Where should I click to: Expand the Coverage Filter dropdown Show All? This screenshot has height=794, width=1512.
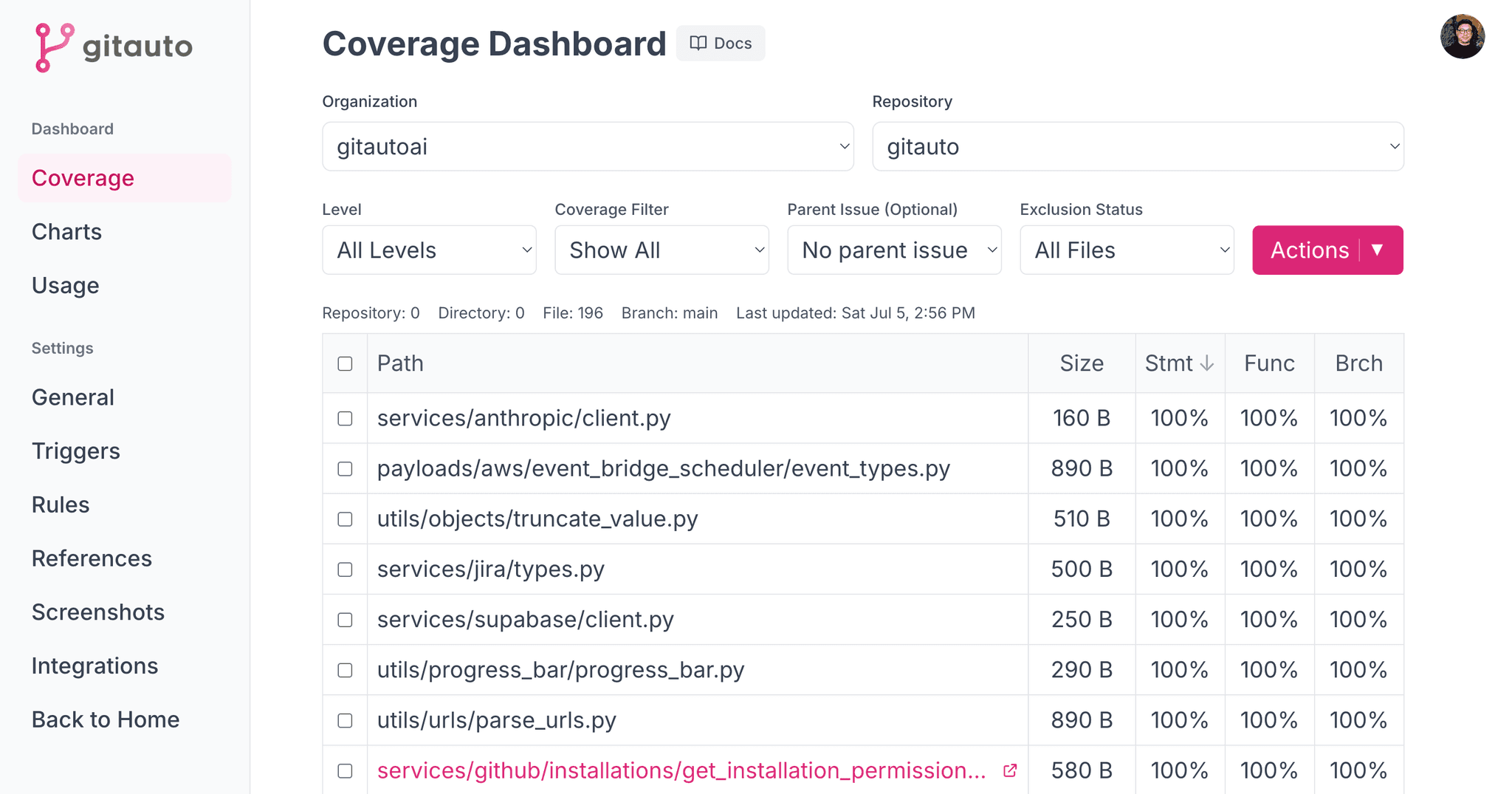tap(661, 250)
